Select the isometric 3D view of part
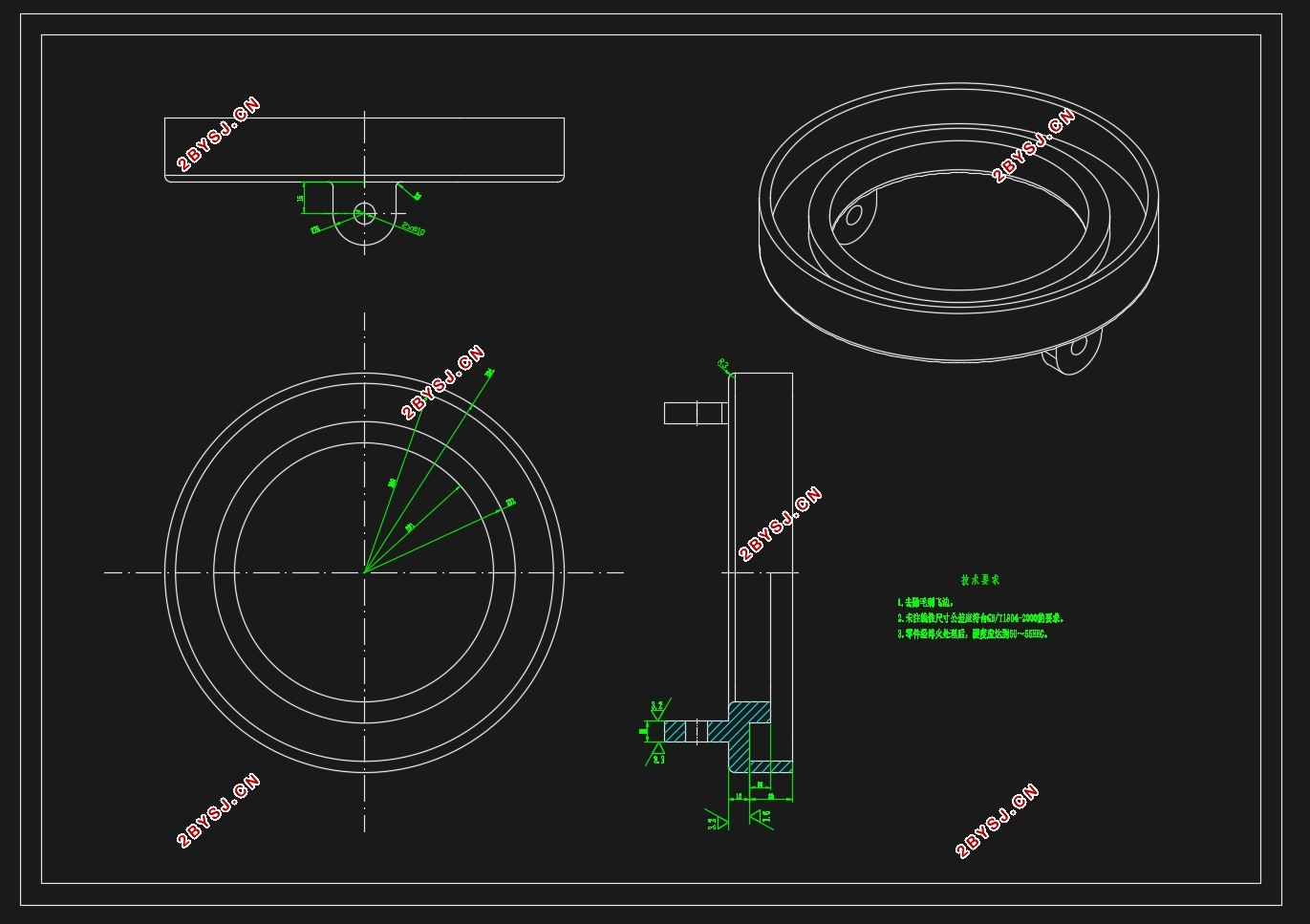 point(959,228)
